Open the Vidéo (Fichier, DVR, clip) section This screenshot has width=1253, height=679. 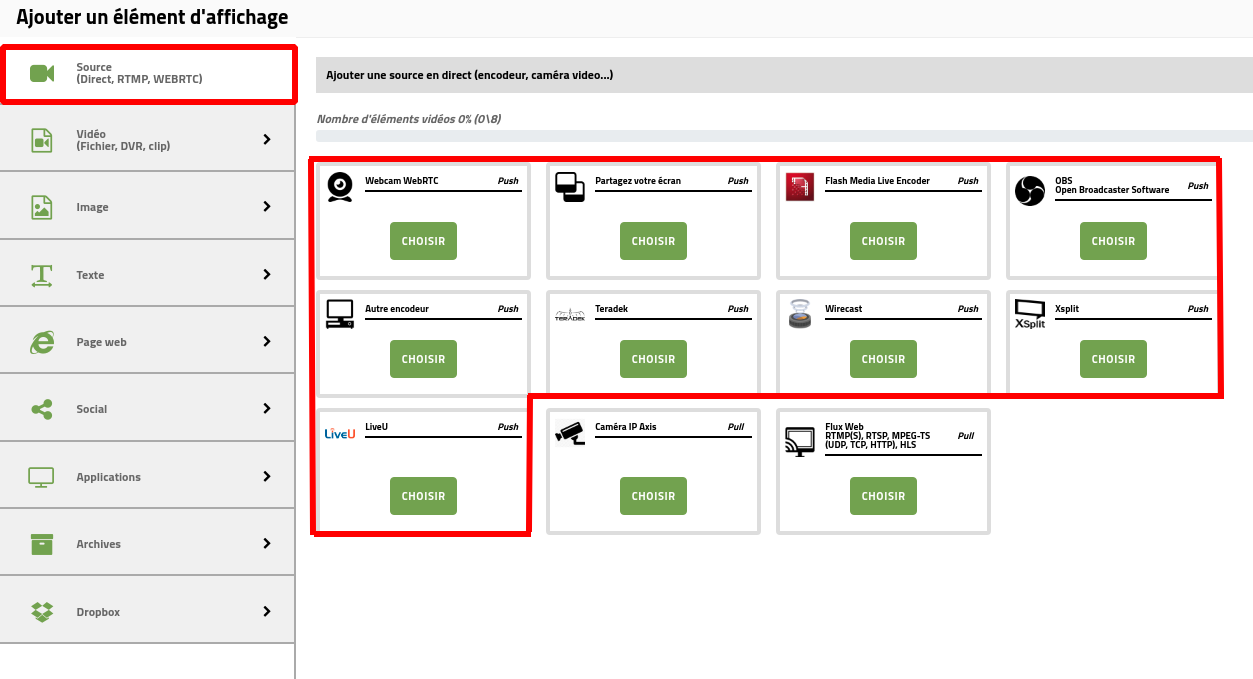(147, 140)
